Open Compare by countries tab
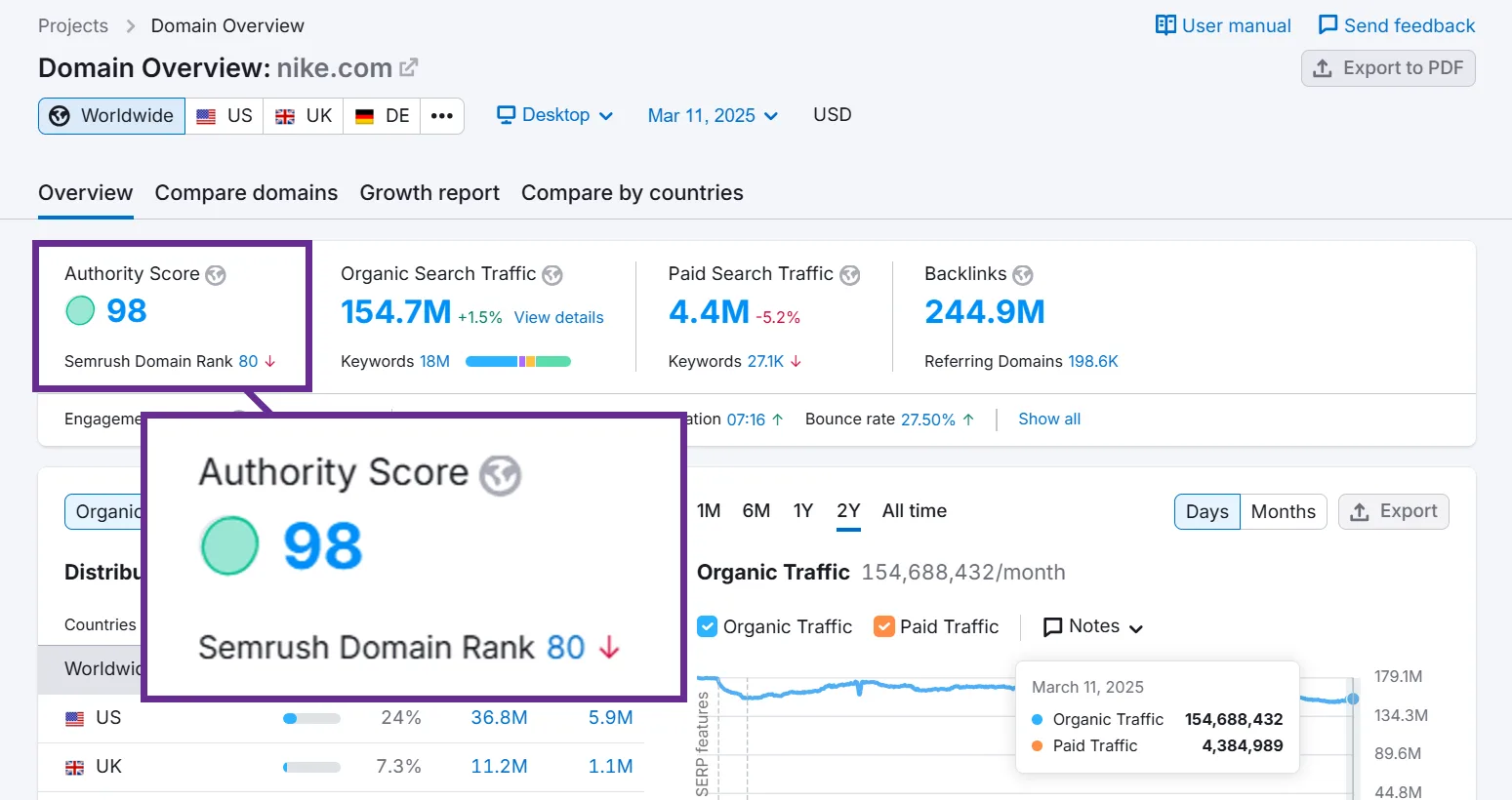Screen dimensions: 1512x800 (633, 193)
